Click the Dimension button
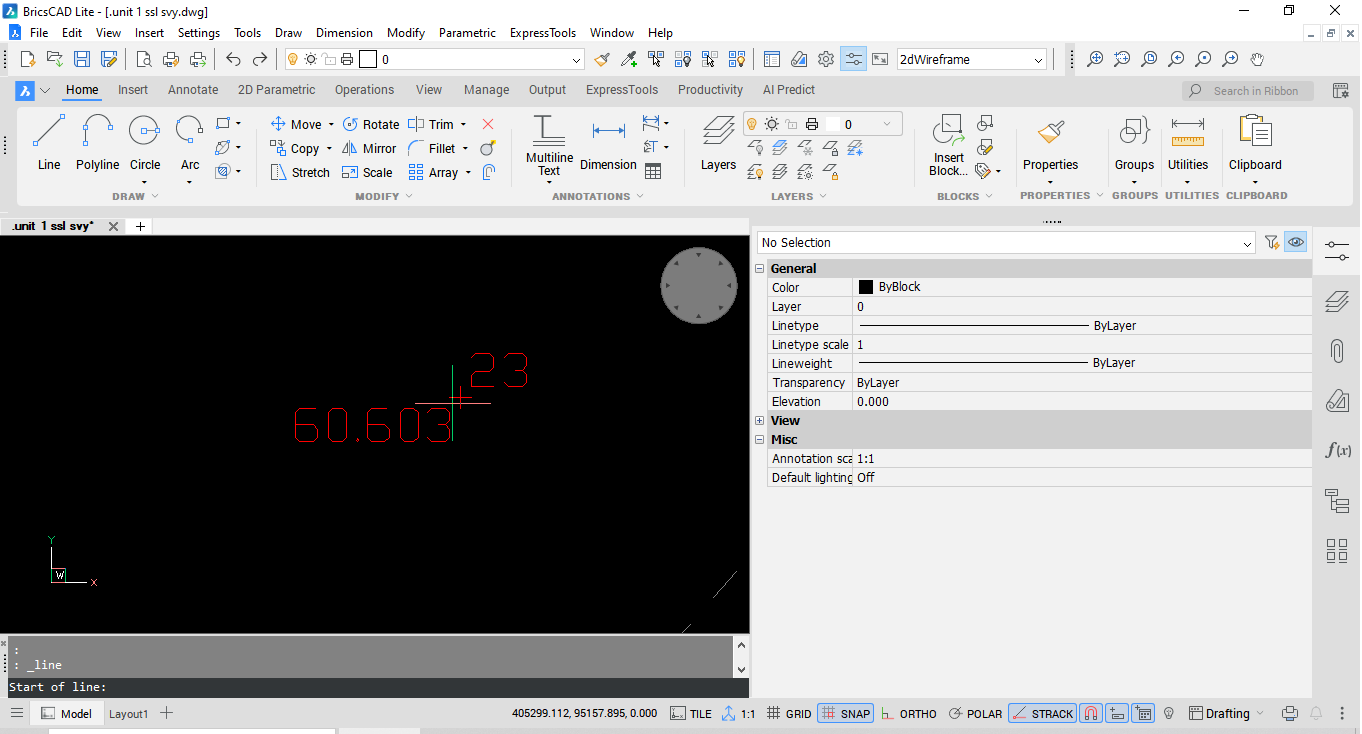The width and height of the screenshot is (1362, 734). click(608, 145)
